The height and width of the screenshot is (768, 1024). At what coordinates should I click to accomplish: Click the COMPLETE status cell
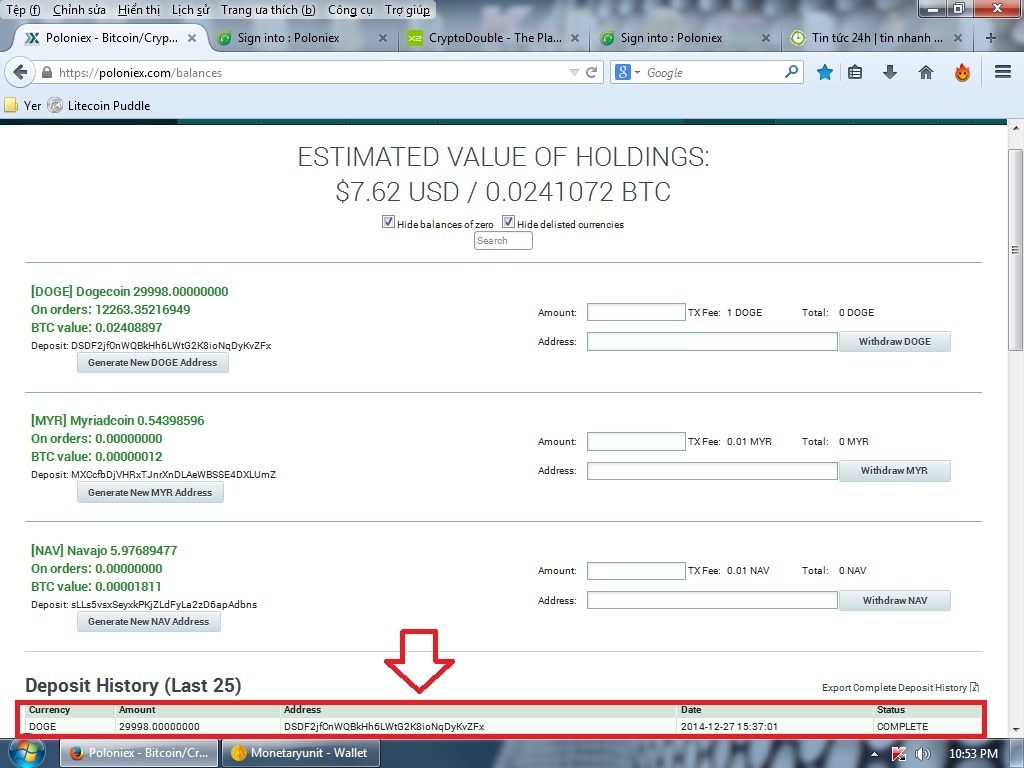[903, 726]
